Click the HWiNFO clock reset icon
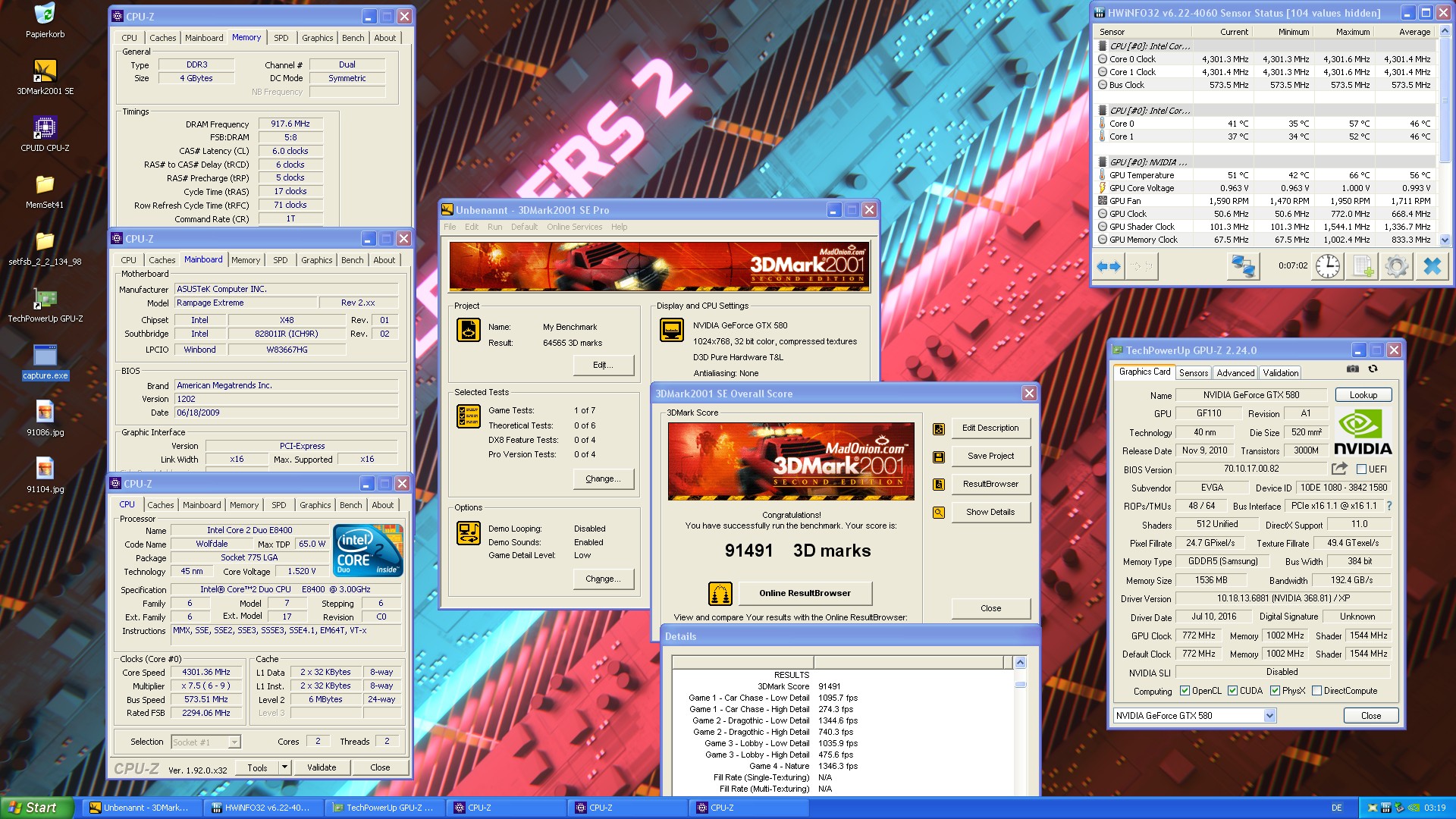Image resolution: width=1456 pixels, height=819 pixels. click(x=1327, y=266)
